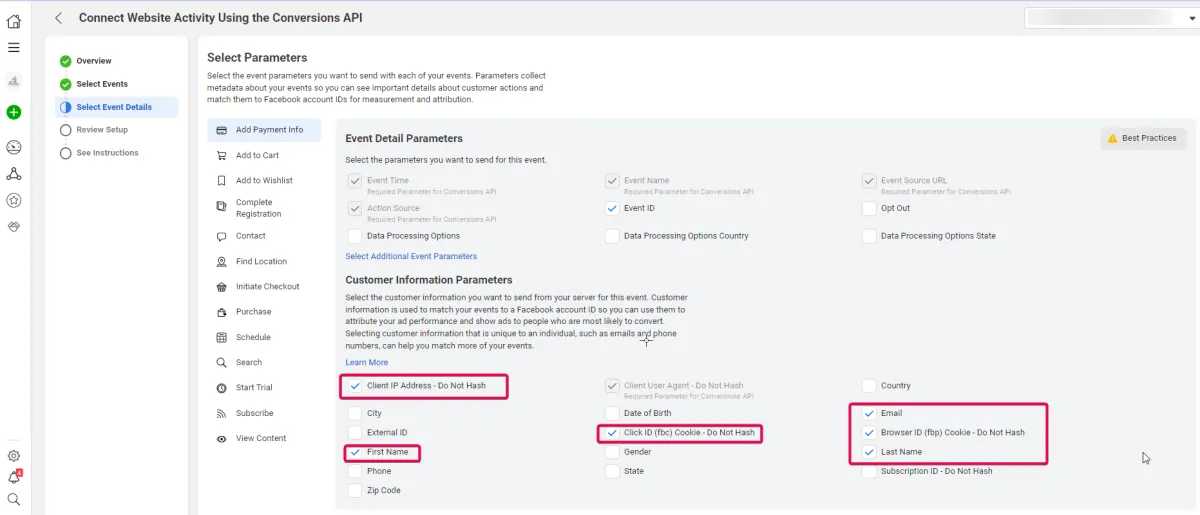This screenshot has width=1200, height=515.
Task: Click the Learn More link
Action: click(366, 362)
